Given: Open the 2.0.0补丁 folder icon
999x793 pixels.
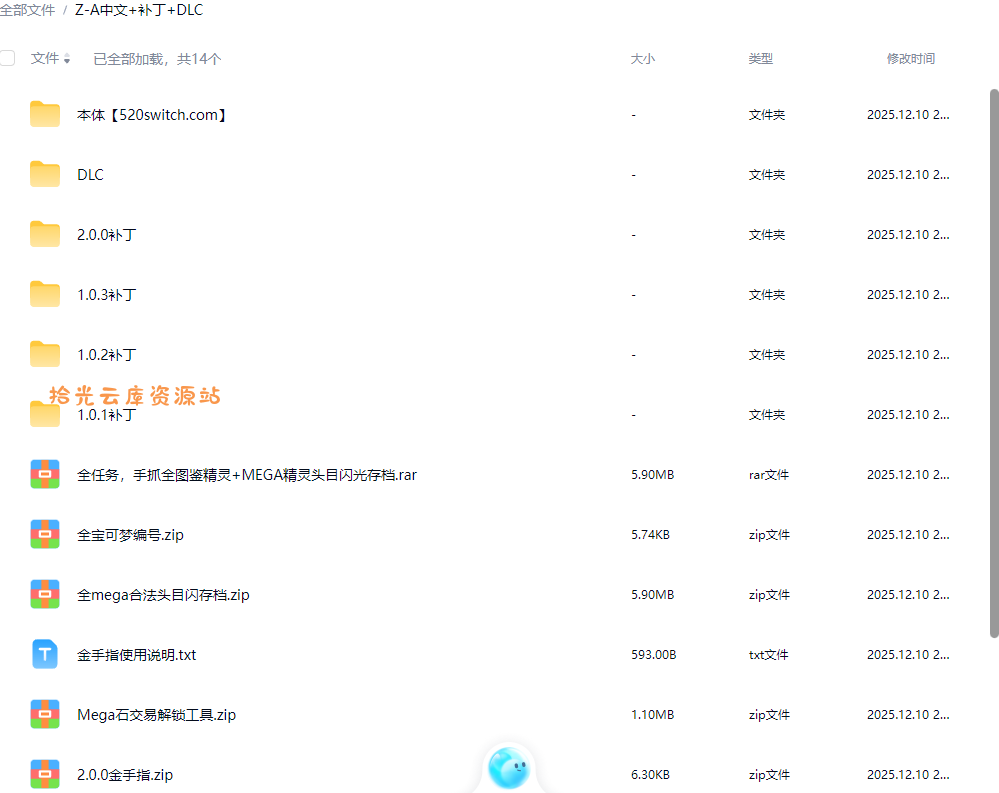Looking at the screenshot, I should pos(44,234).
